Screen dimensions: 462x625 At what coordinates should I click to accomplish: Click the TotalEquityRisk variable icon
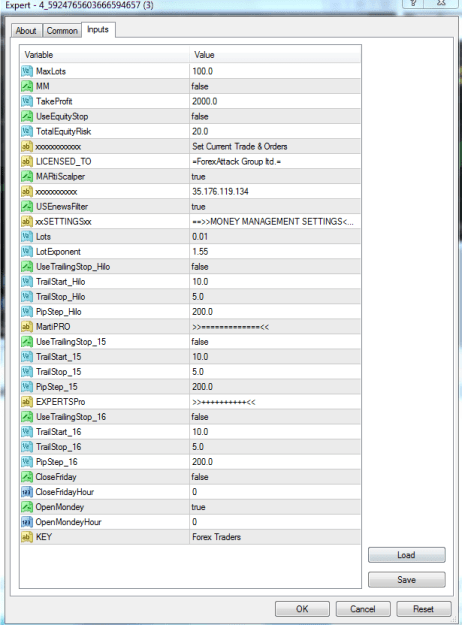click(27, 132)
